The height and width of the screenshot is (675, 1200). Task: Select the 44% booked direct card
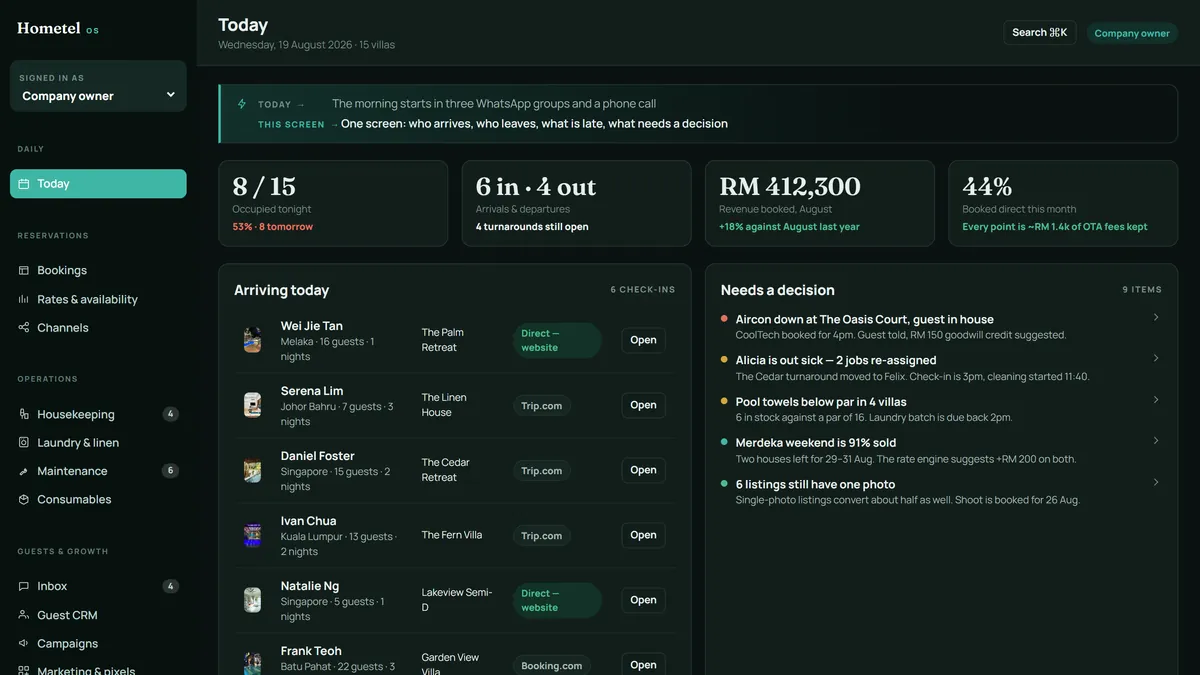1063,203
